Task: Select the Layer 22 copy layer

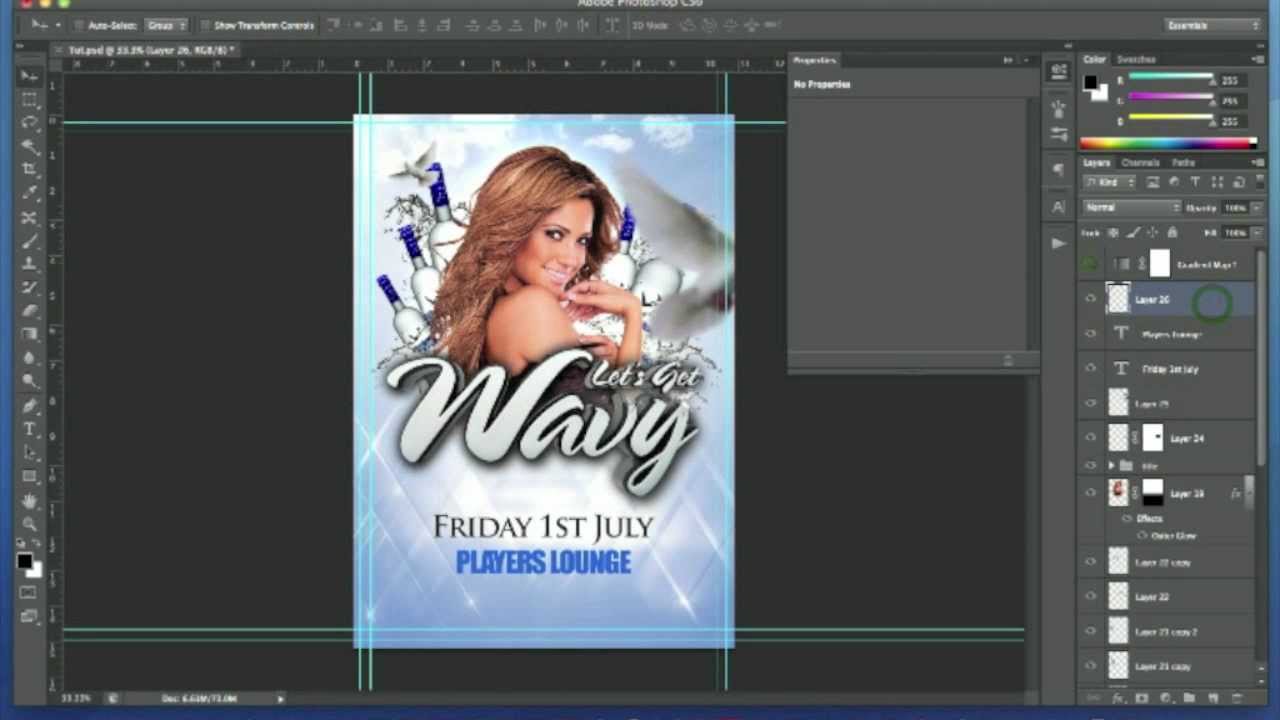Action: (1163, 562)
